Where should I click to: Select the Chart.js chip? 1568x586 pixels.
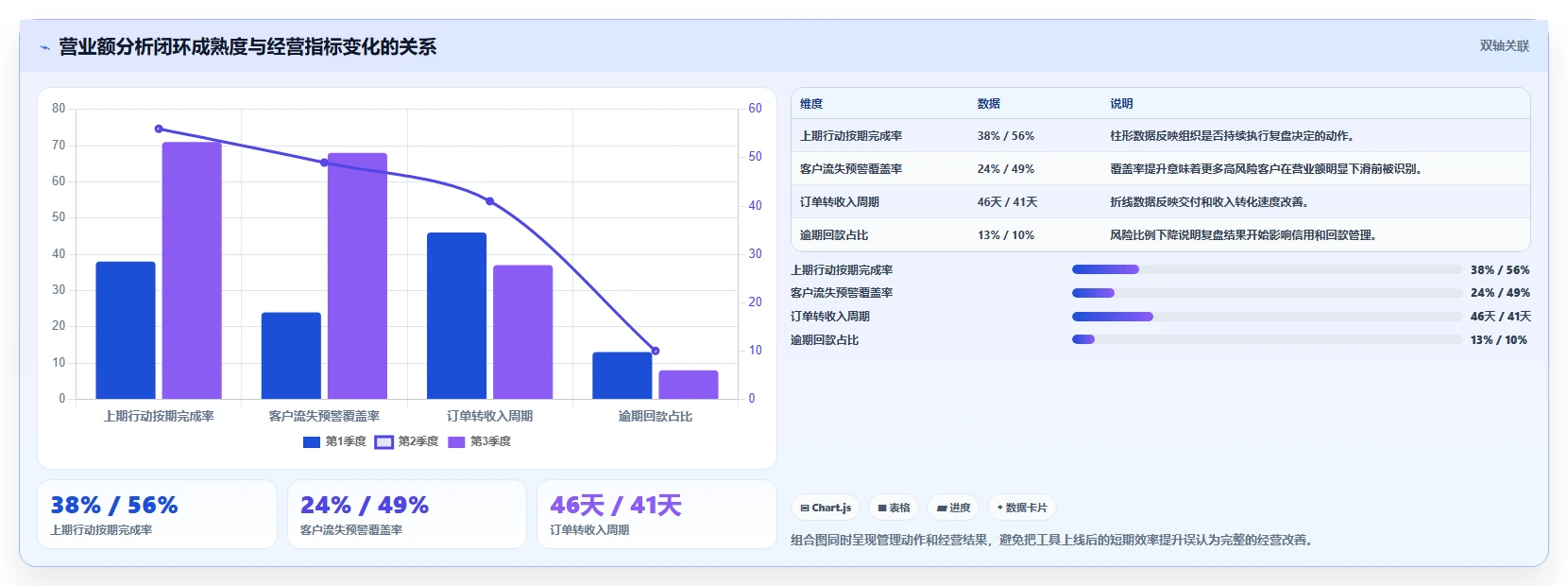(x=826, y=508)
